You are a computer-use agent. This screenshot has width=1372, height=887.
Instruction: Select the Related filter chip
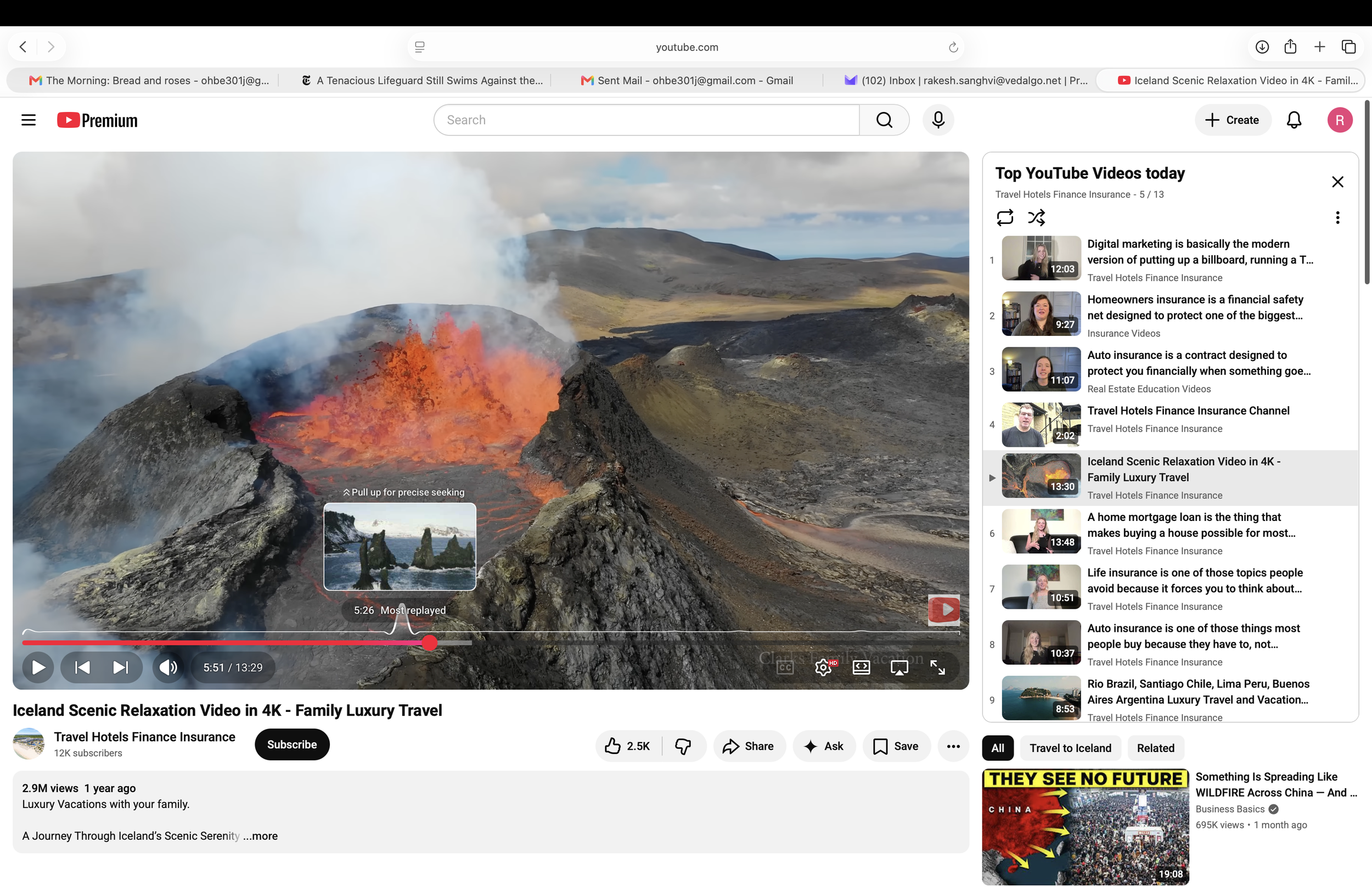pyautogui.click(x=1156, y=748)
